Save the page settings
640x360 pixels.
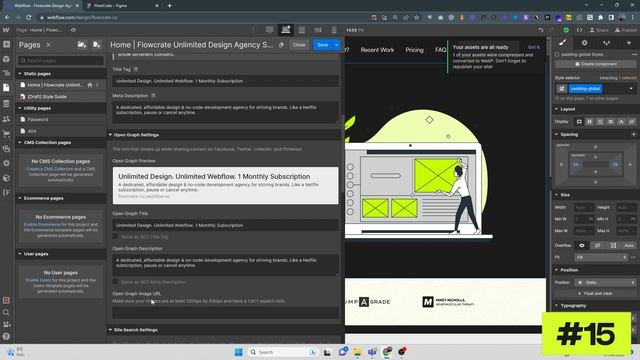(322, 45)
